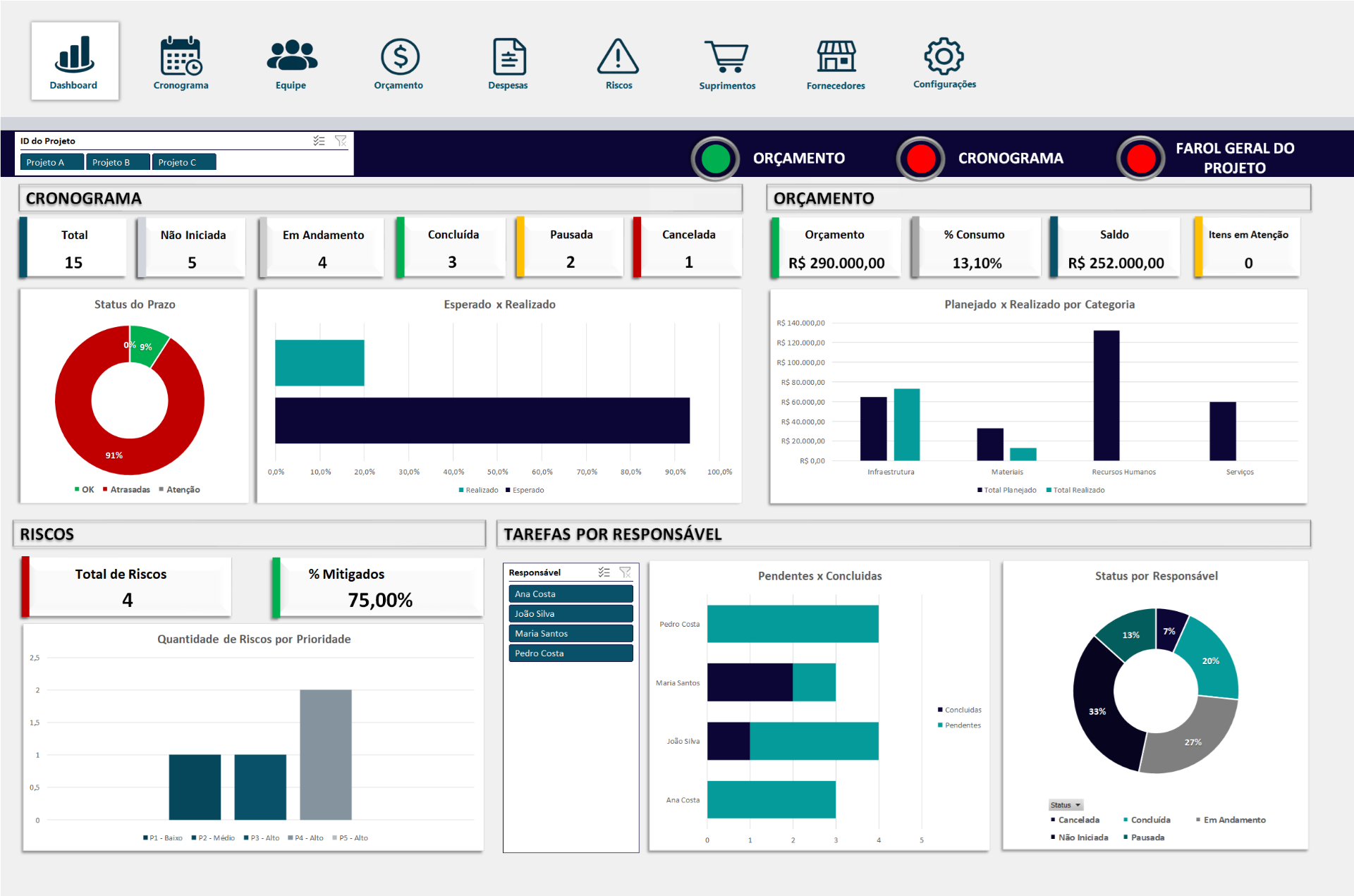The width and height of the screenshot is (1354, 896).
Task: Filter tasks by Ana Costa
Action: [x=571, y=594]
